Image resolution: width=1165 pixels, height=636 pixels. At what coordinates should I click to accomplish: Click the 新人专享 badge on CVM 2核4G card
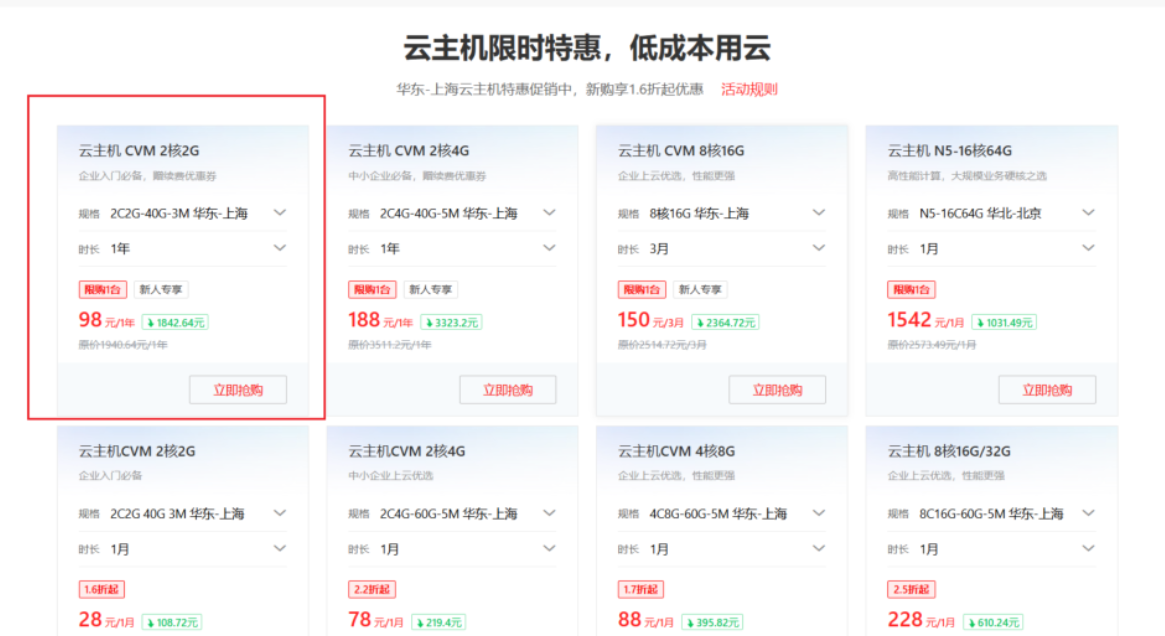(x=430, y=289)
